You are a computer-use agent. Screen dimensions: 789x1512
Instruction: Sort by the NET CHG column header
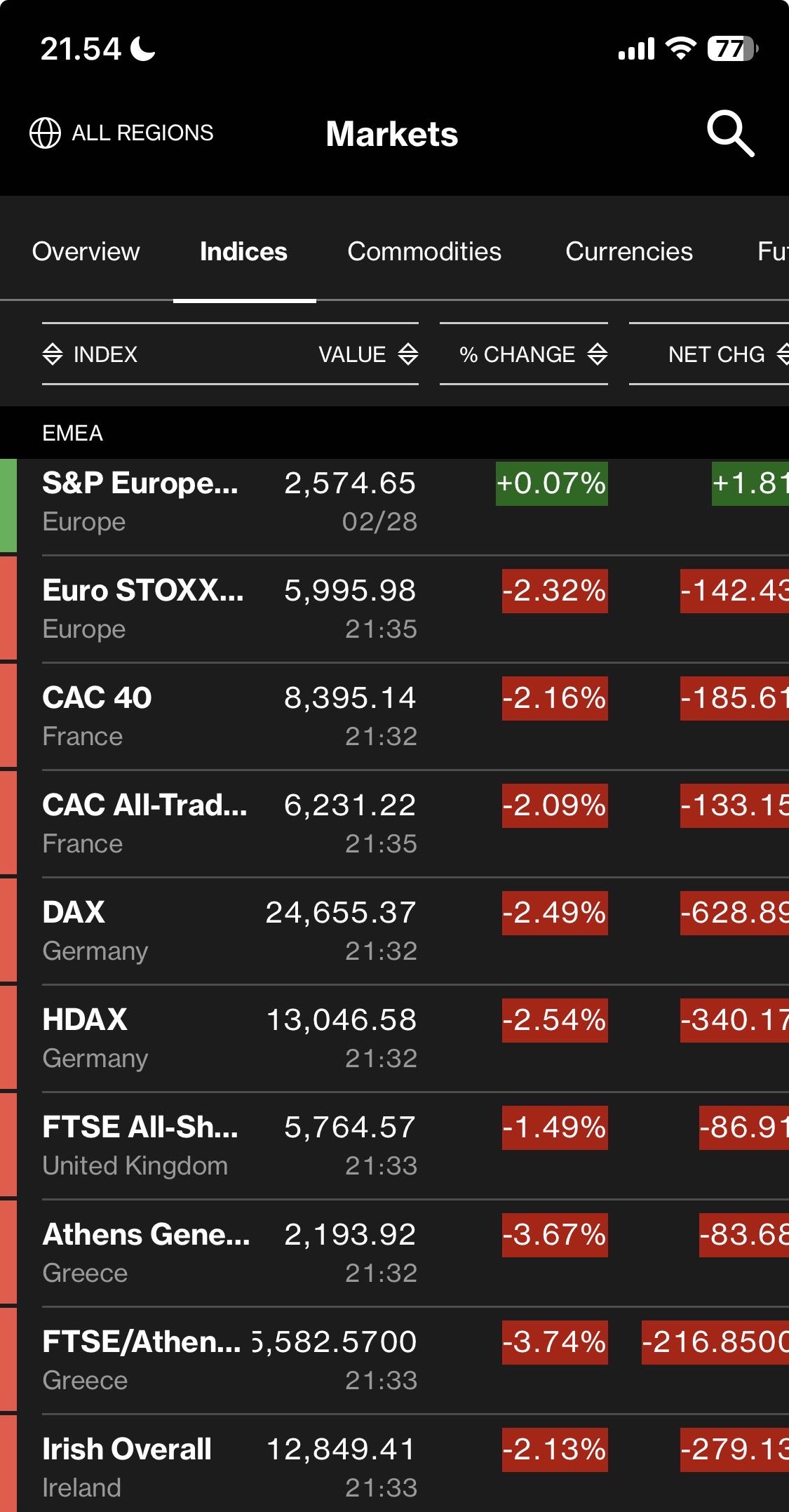coord(716,354)
